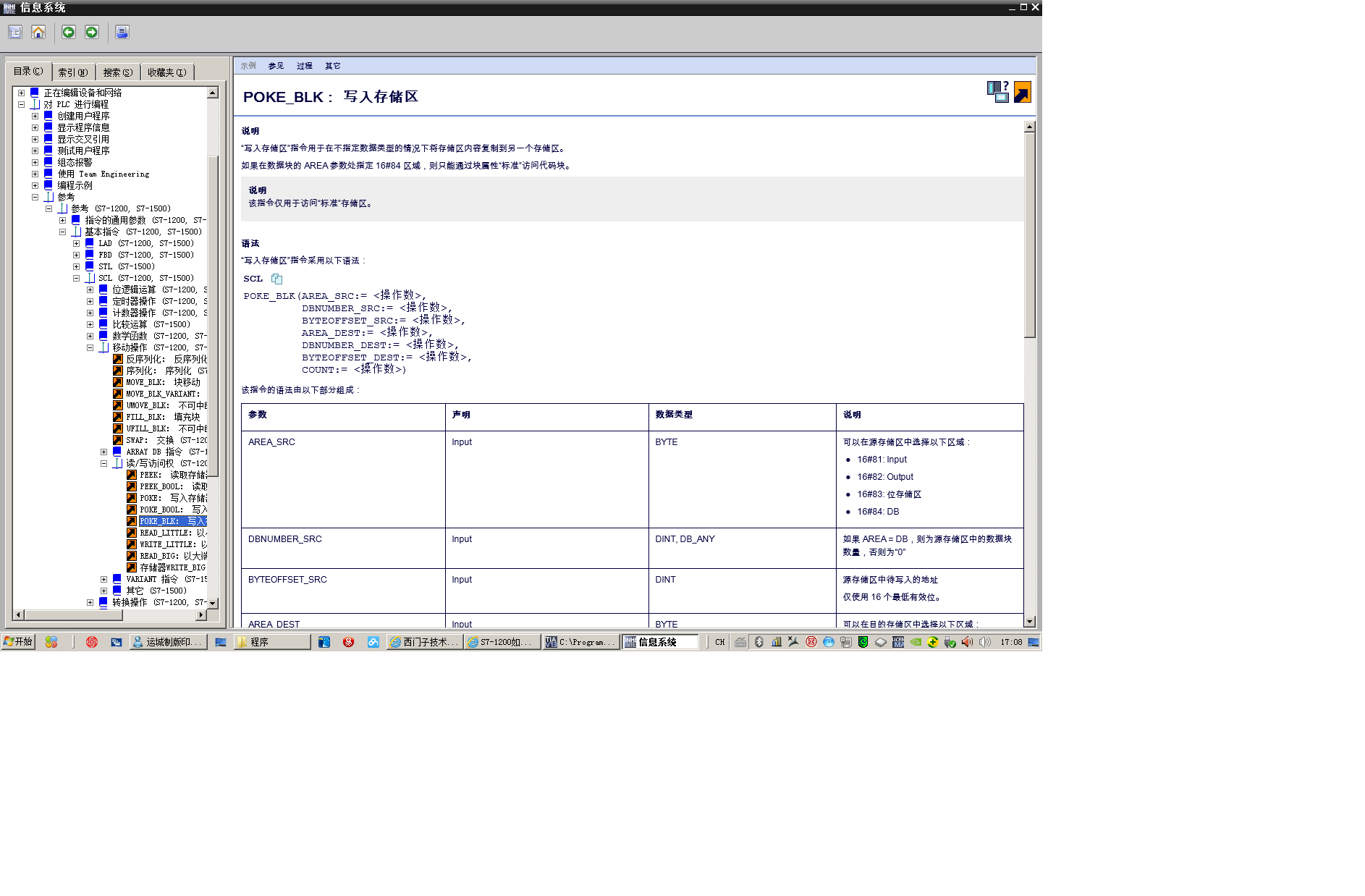This screenshot has height=896, width=1365.
Task: Switch to the 程序 folder taskbar item
Action: coord(272,642)
